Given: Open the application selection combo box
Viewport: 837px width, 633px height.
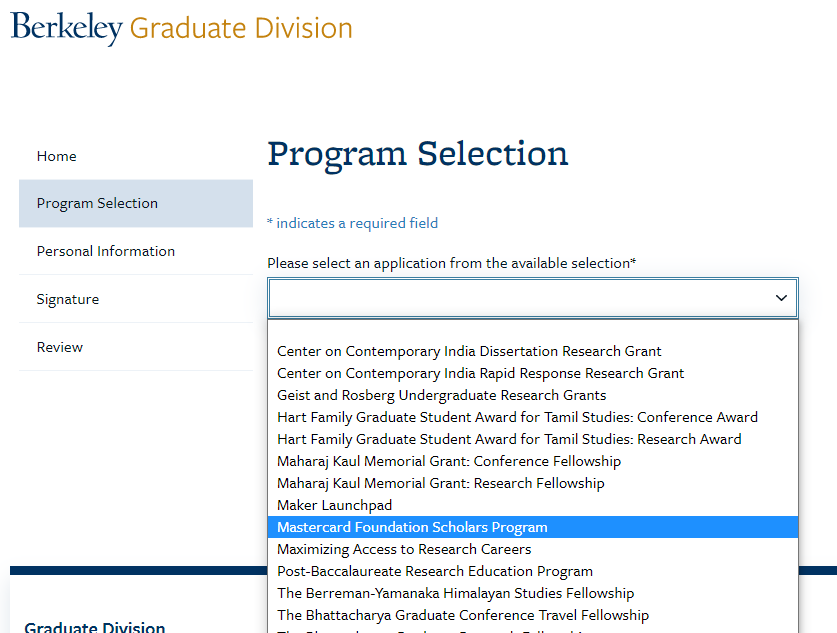Looking at the screenshot, I should [x=520, y=298].
